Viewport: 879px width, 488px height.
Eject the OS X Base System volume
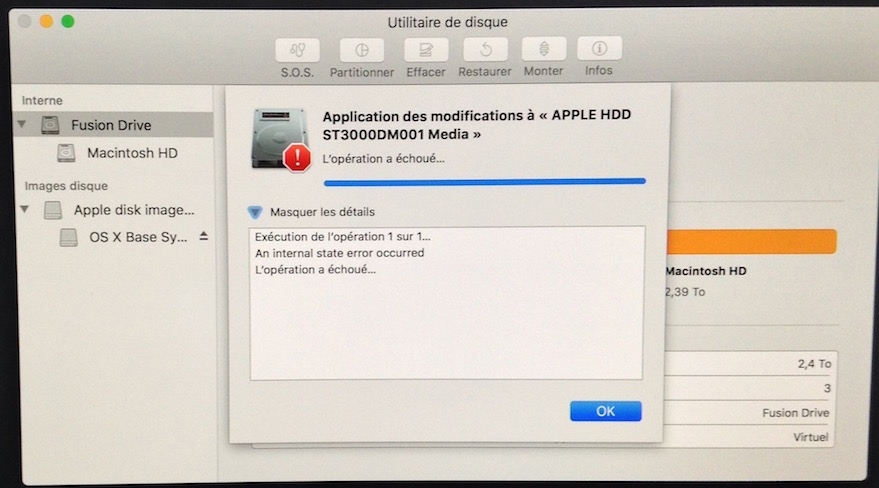coord(203,236)
